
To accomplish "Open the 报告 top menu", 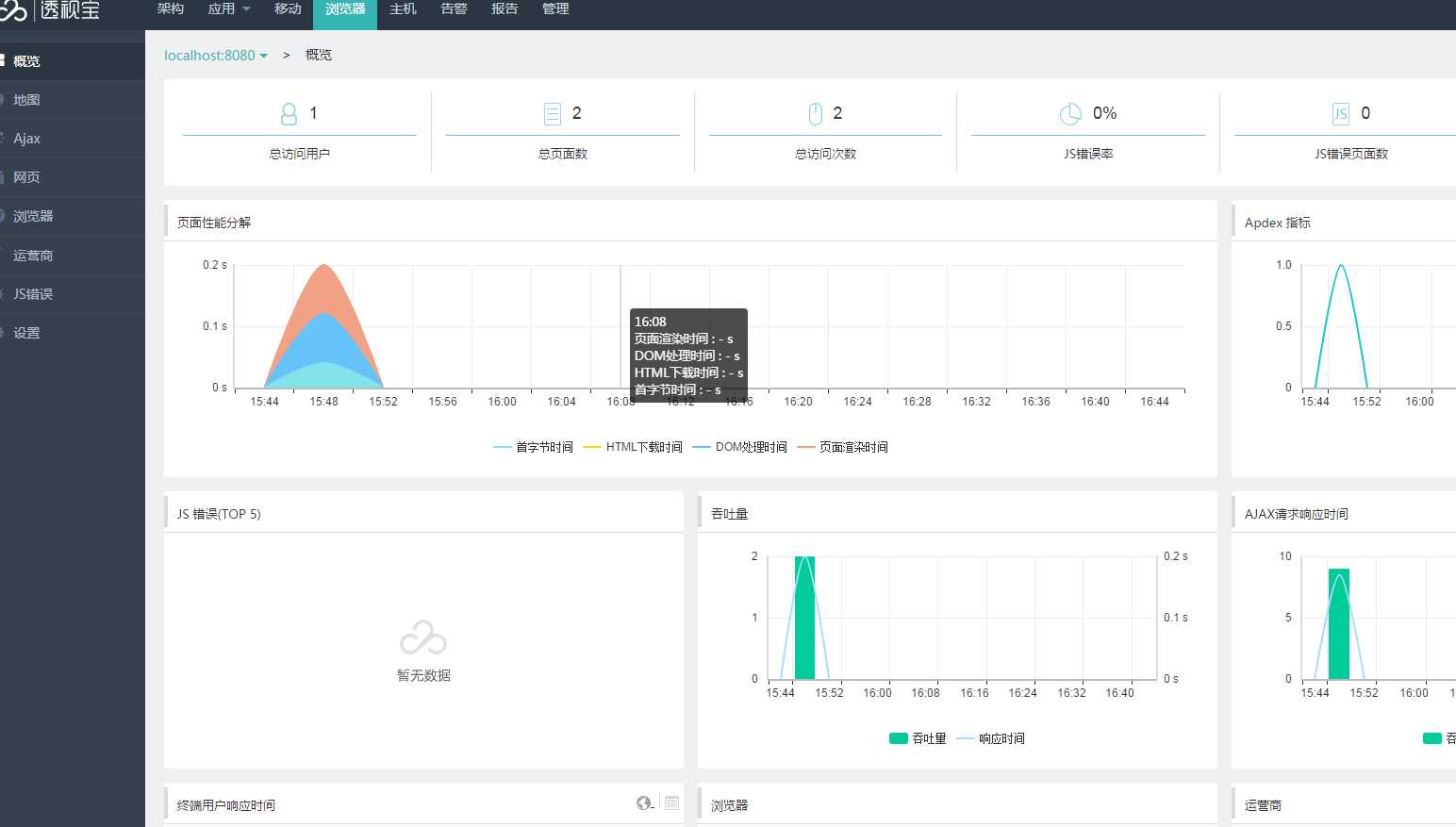I will 505,8.
